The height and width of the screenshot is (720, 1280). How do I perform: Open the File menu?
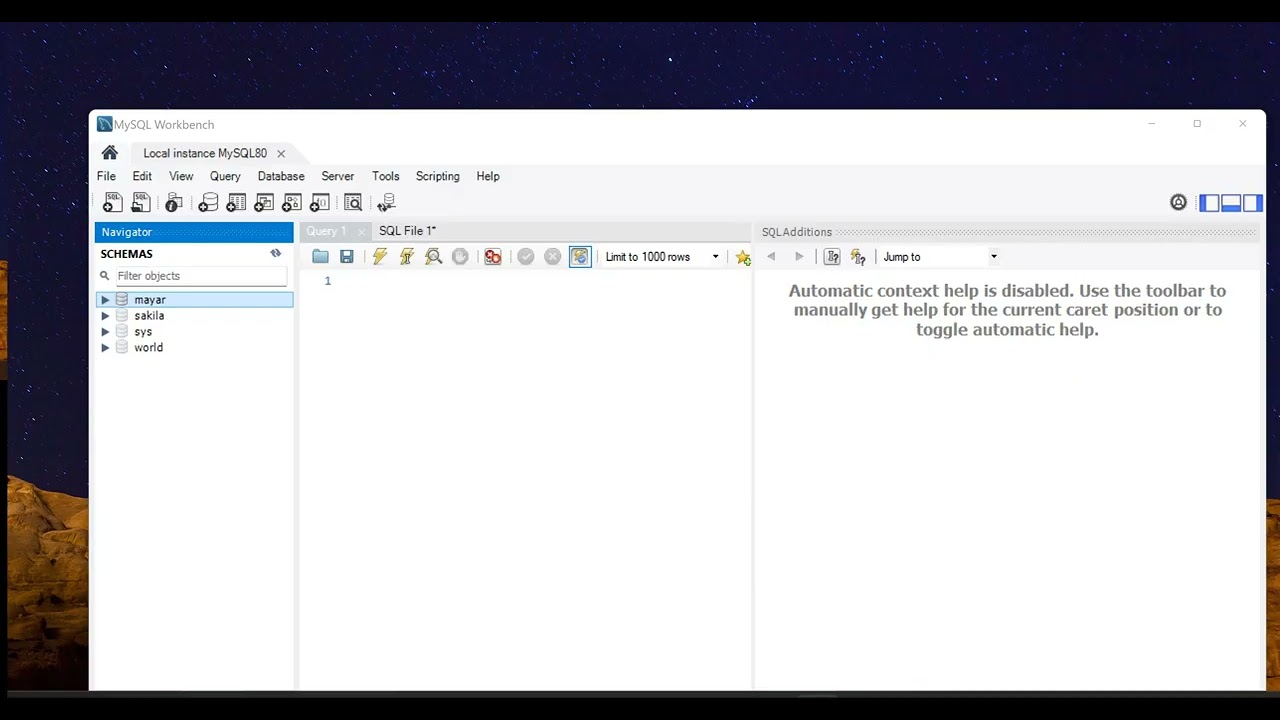[x=106, y=176]
